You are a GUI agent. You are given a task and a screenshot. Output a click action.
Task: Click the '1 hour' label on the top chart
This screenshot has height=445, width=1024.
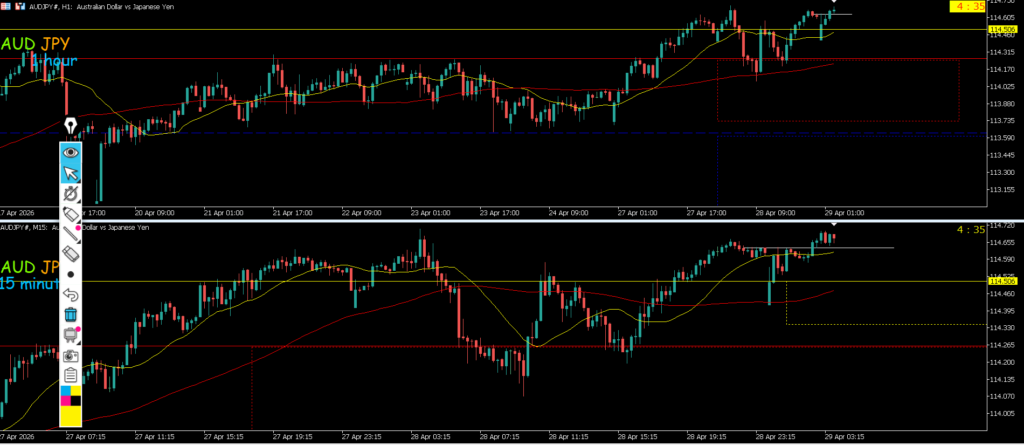54,61
